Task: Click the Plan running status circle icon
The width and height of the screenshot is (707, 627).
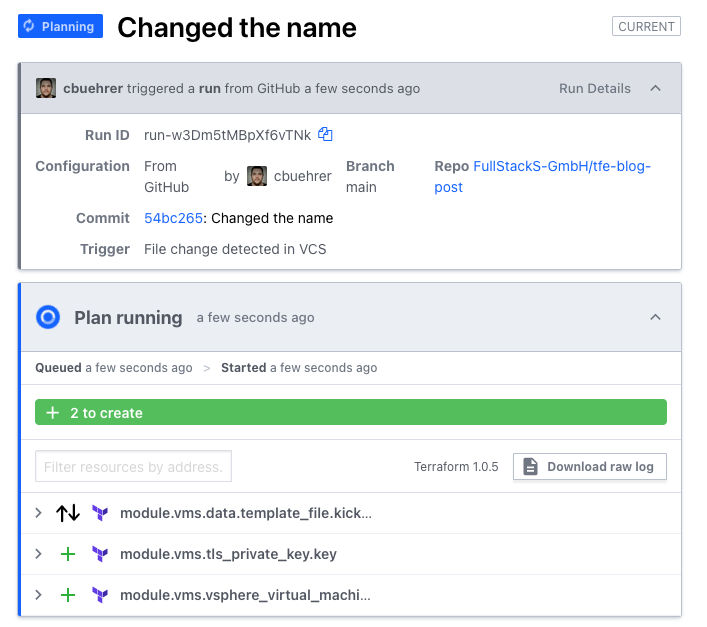Action: [48, 317]
